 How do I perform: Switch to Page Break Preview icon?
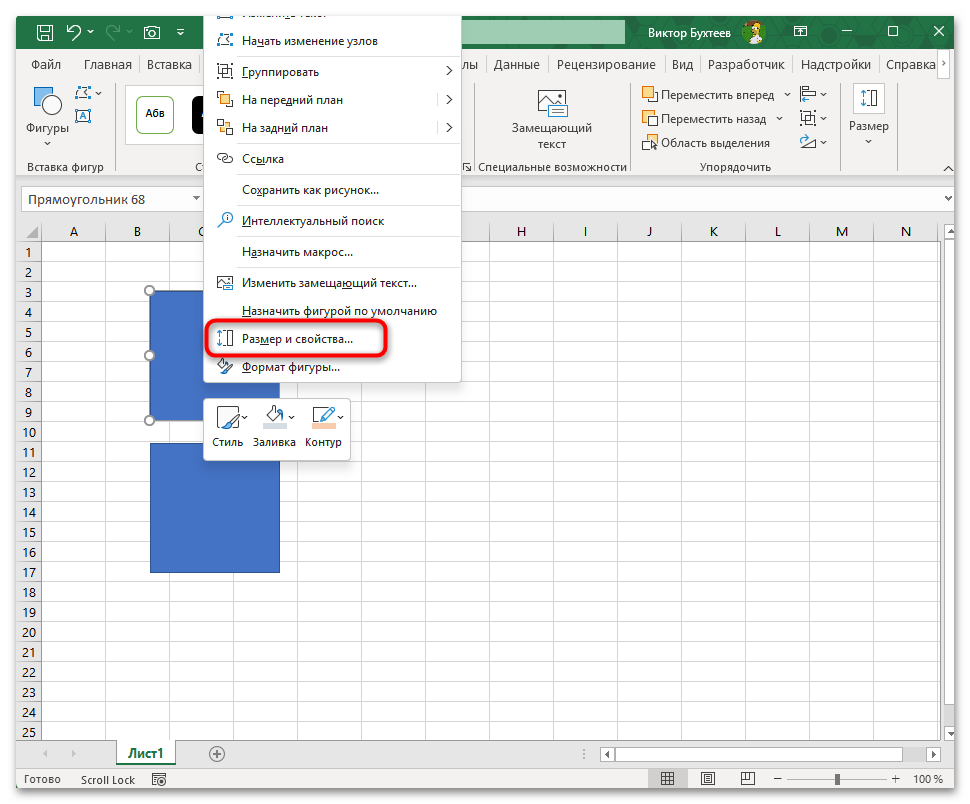[x=748, y=779]
